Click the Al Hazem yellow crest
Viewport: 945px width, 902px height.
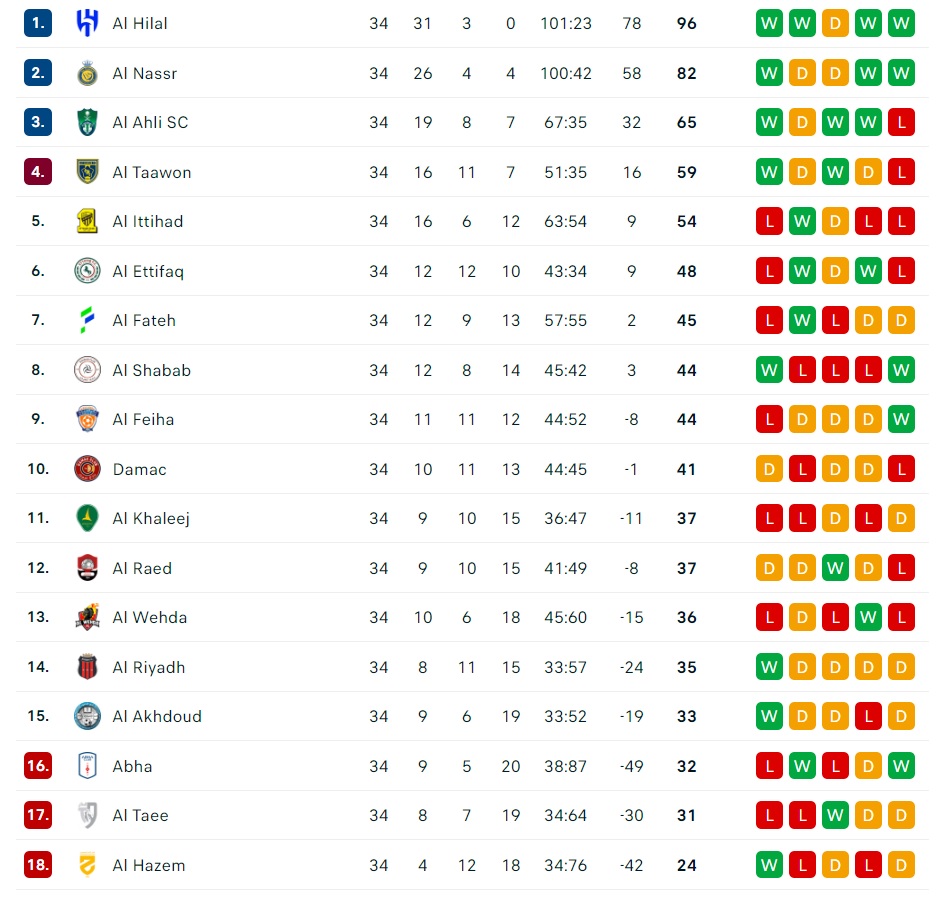87,865
